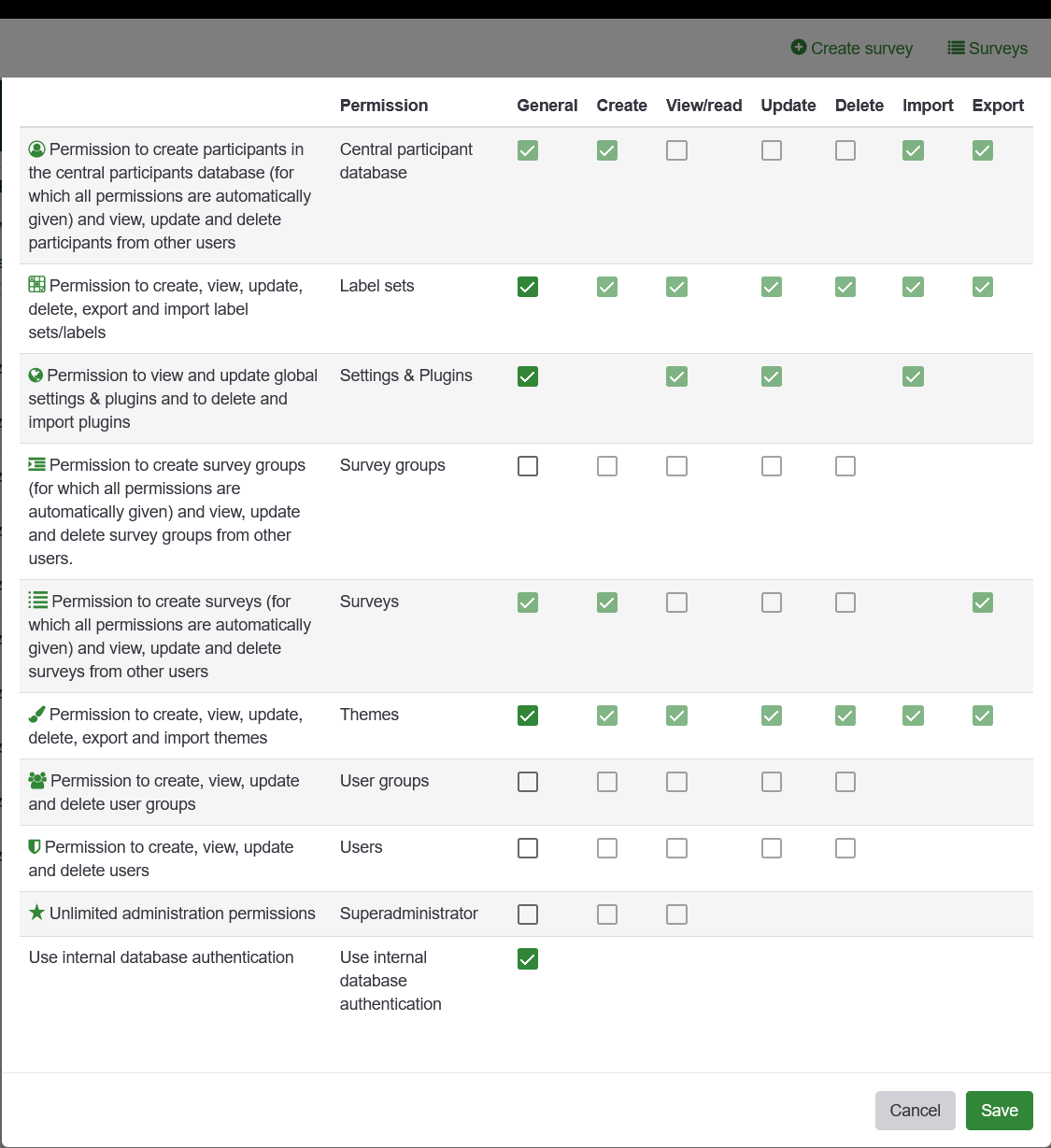Uncheck General permission for Label sets
This screenshot has height=1148, width=1051.
coord(528,287)
